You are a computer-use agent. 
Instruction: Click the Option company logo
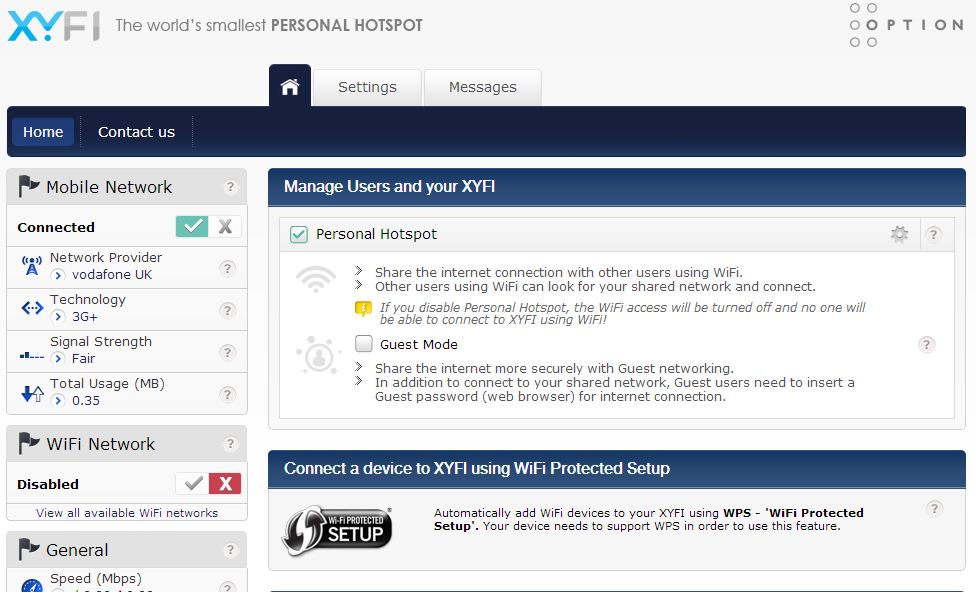906,25
